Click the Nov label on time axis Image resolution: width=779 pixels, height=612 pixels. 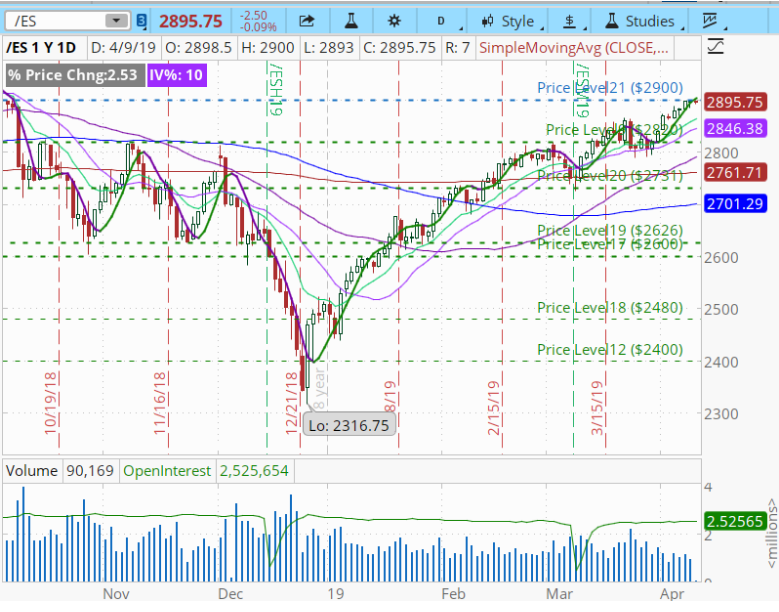[116, 594]
